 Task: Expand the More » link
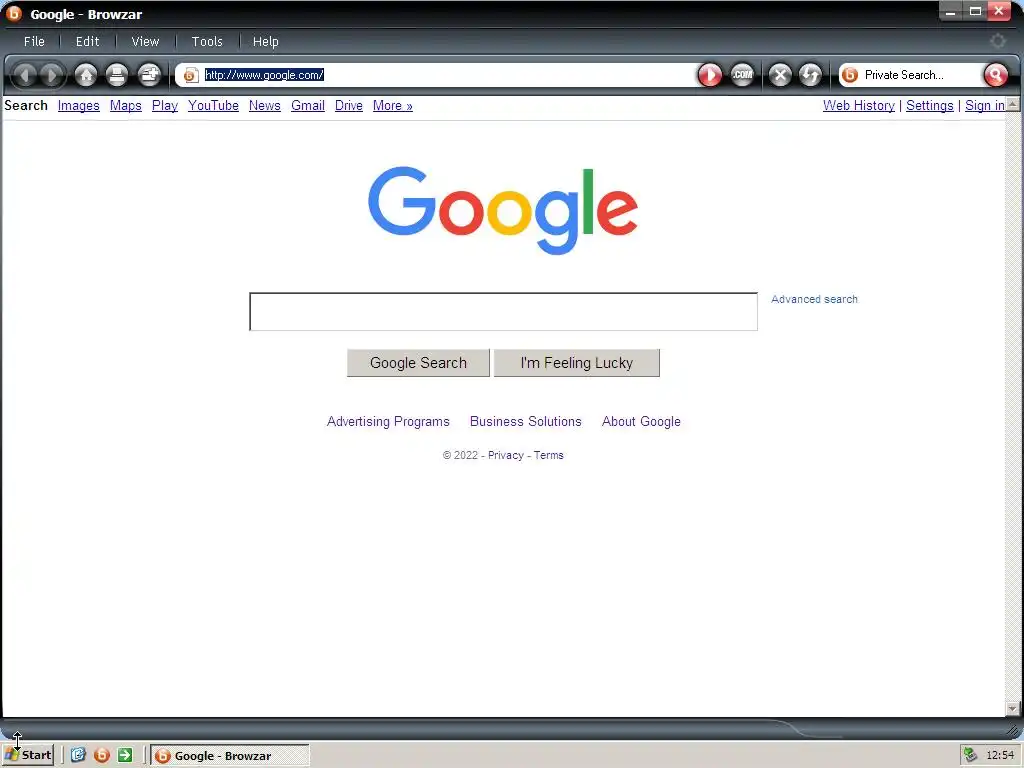point(392,106)
